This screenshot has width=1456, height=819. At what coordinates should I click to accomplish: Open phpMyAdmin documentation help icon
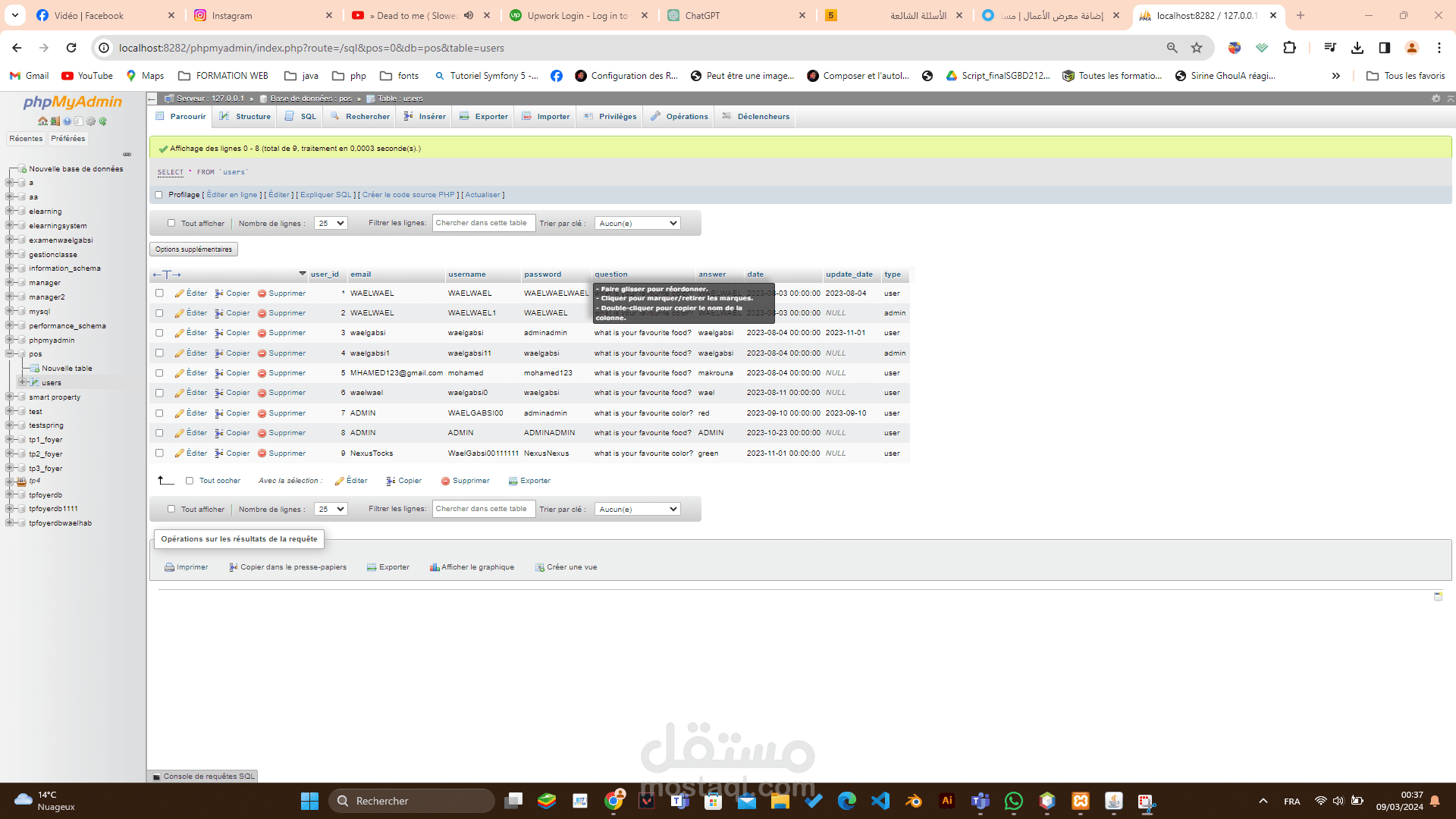point(67,121)
